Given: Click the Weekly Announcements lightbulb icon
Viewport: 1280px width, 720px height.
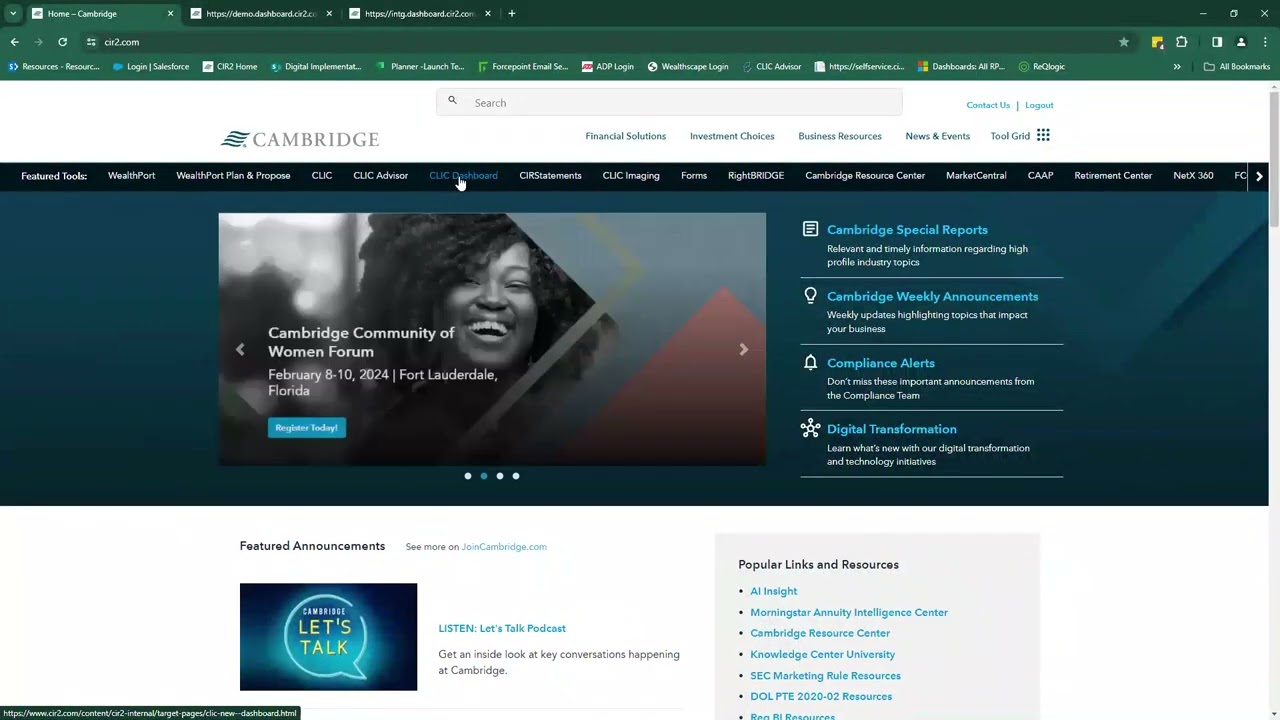Looking at the screenshot, I should (x=810, y=296).
